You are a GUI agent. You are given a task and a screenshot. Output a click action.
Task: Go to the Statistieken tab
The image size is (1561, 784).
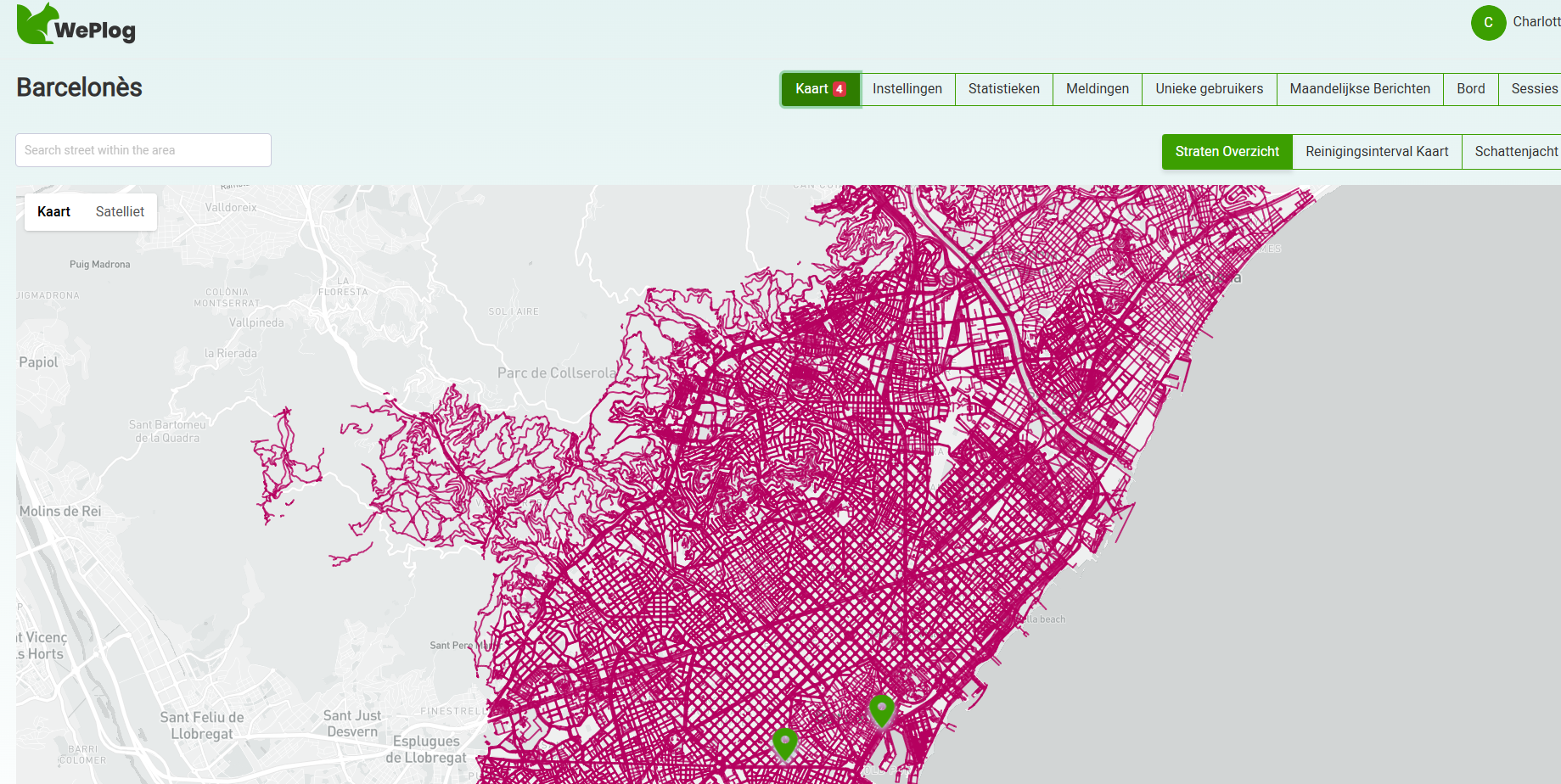(1003, 89)
